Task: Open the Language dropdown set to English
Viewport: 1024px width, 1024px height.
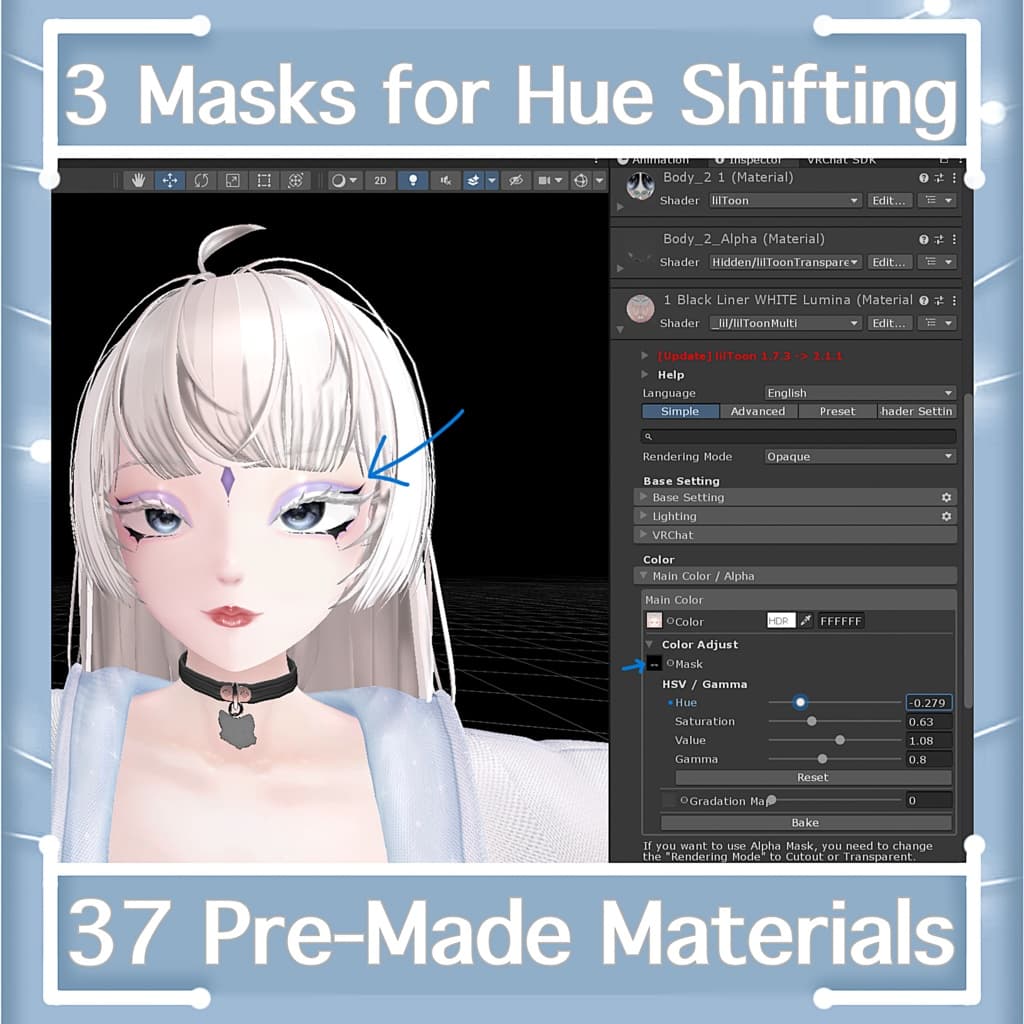Action: click(x=860, y=393)
